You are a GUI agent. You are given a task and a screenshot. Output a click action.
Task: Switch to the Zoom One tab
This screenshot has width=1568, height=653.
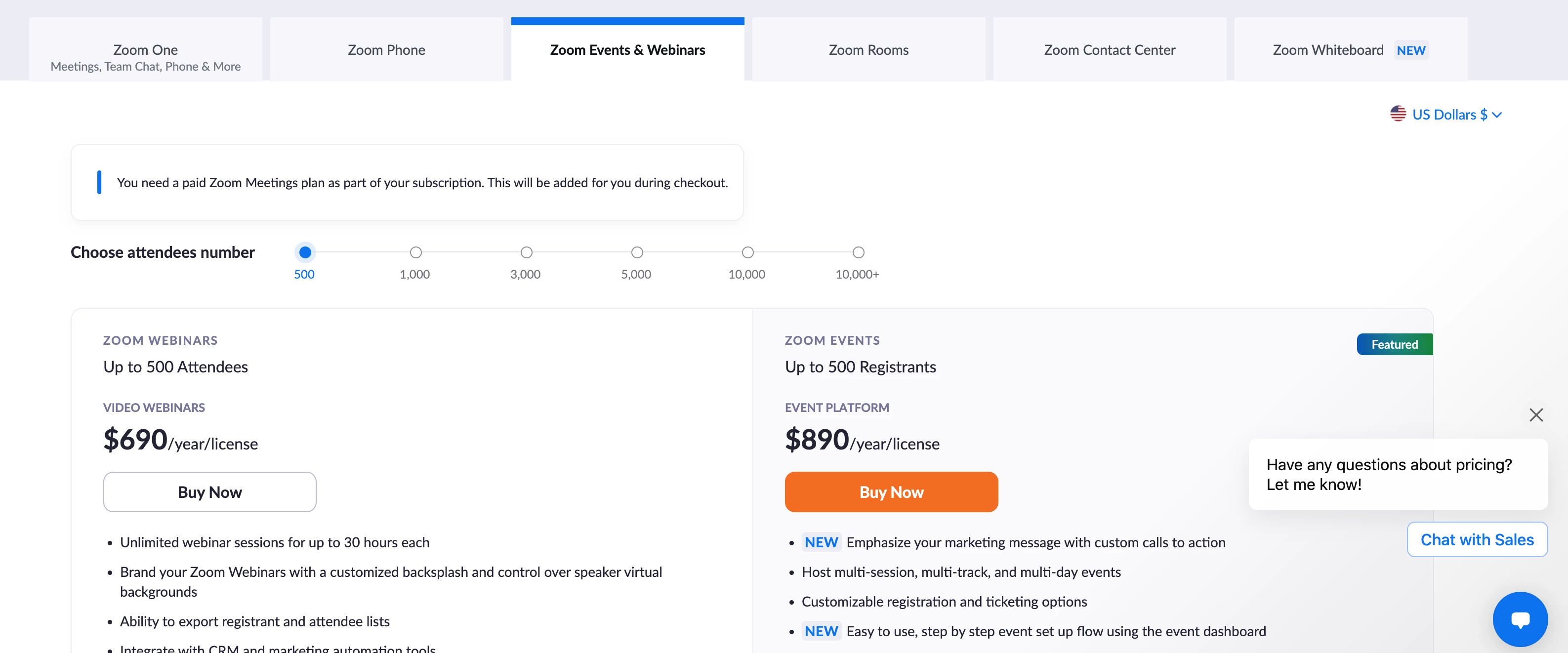[x=145, y=50]
